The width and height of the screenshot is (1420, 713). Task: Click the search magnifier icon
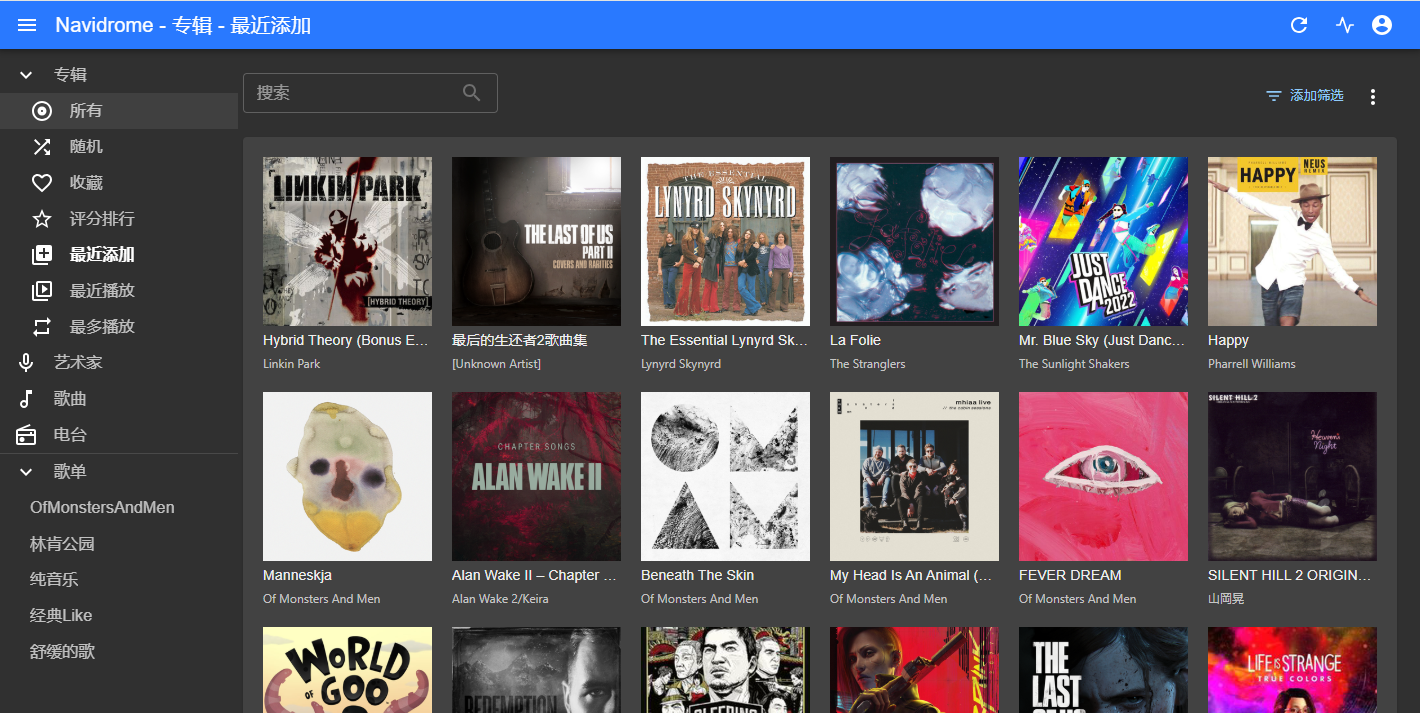tap(472, 93)
